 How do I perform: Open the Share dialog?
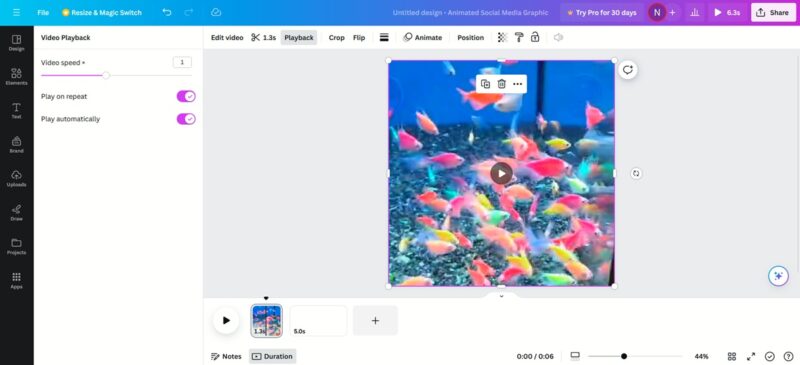pyautogui.click(x=773, y=12)
